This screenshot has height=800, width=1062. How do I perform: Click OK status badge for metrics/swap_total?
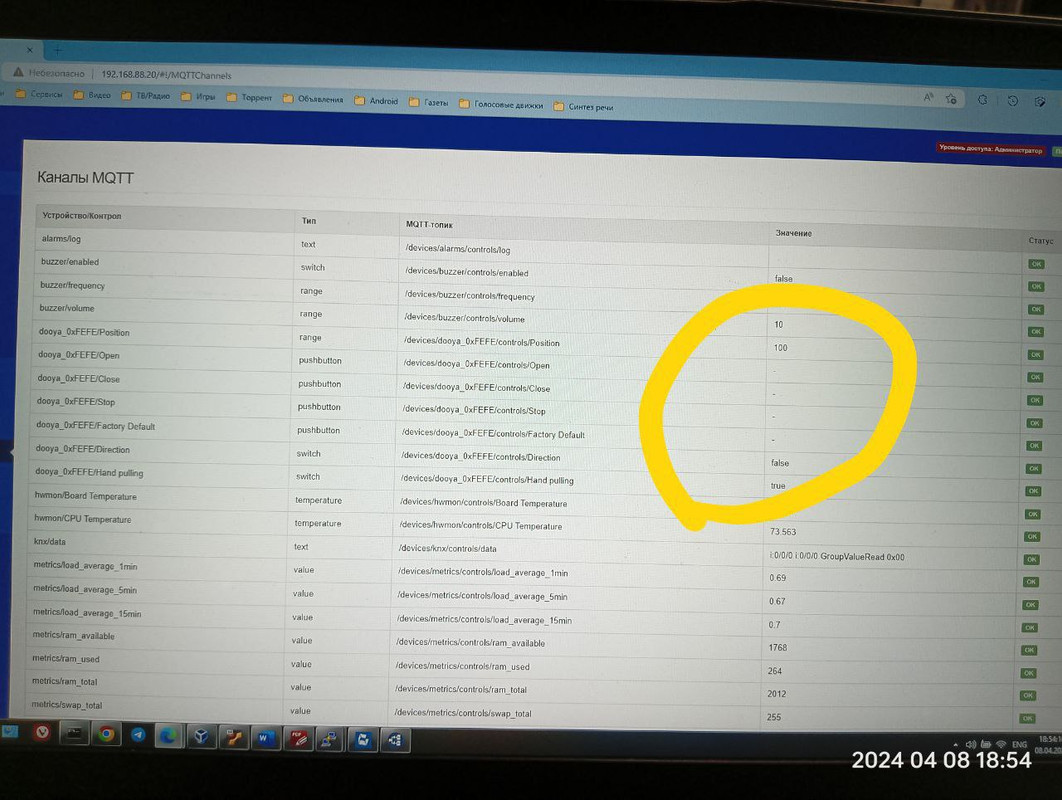[1027, 719]
